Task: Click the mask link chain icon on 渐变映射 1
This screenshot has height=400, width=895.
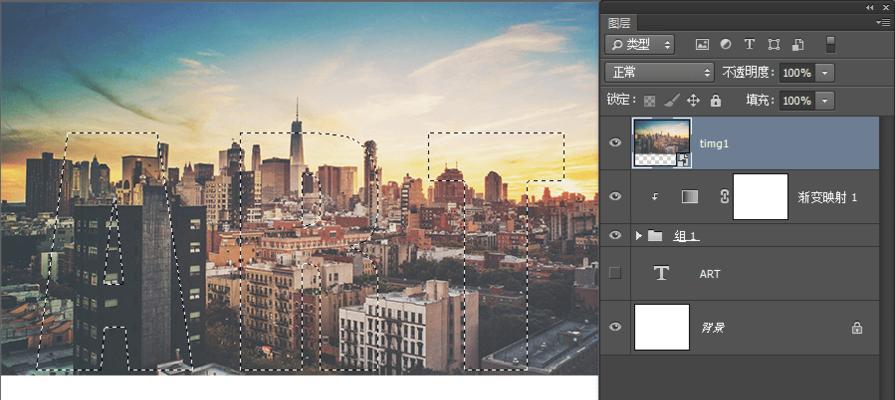Action: (724, 196)
